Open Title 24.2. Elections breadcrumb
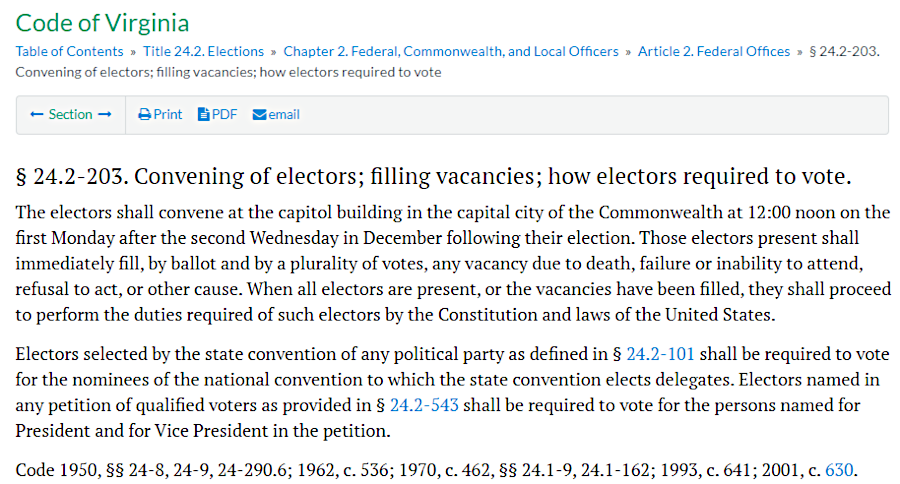 203,51
